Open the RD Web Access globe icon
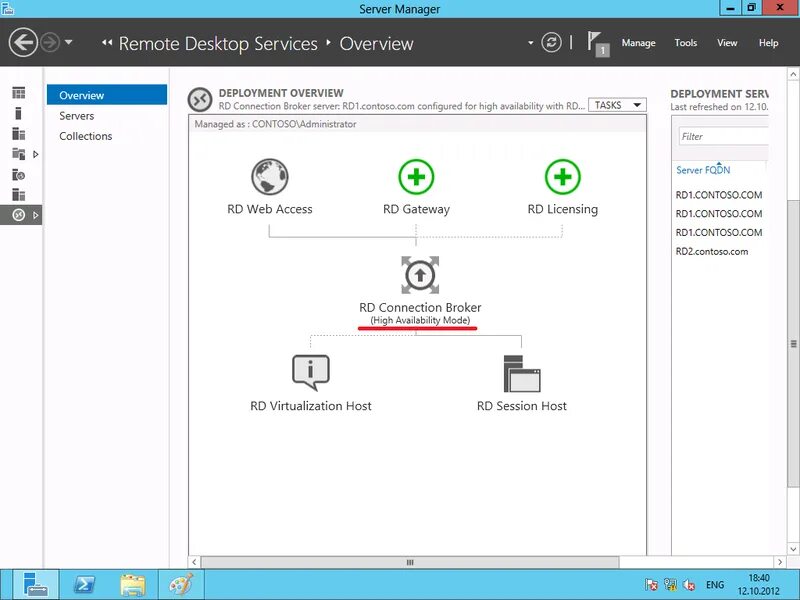Image resolution: width=800 pixels, height=600 pixels. [x=270, y=177]
